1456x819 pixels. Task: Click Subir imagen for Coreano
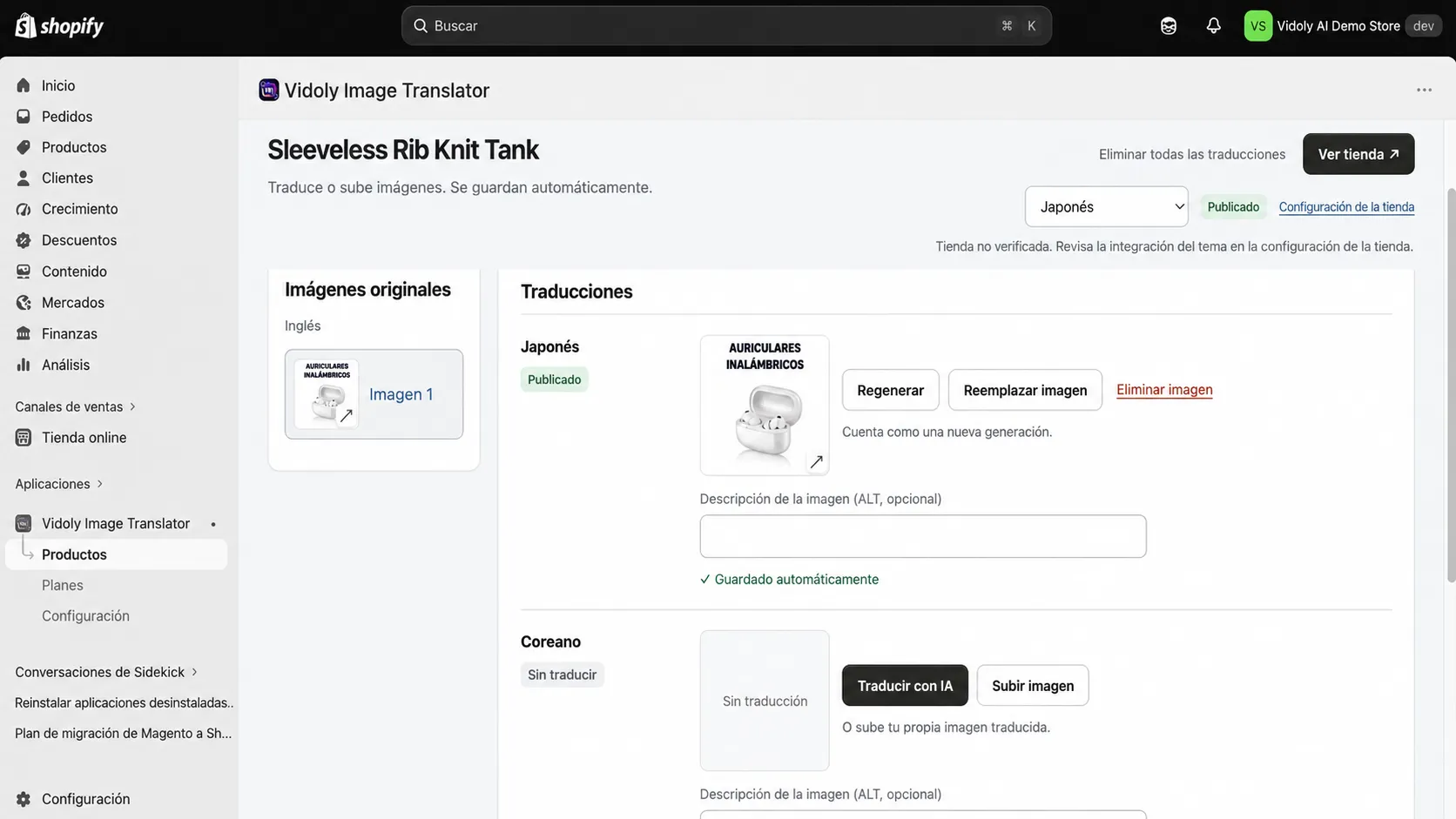(x=1033, y=686)
